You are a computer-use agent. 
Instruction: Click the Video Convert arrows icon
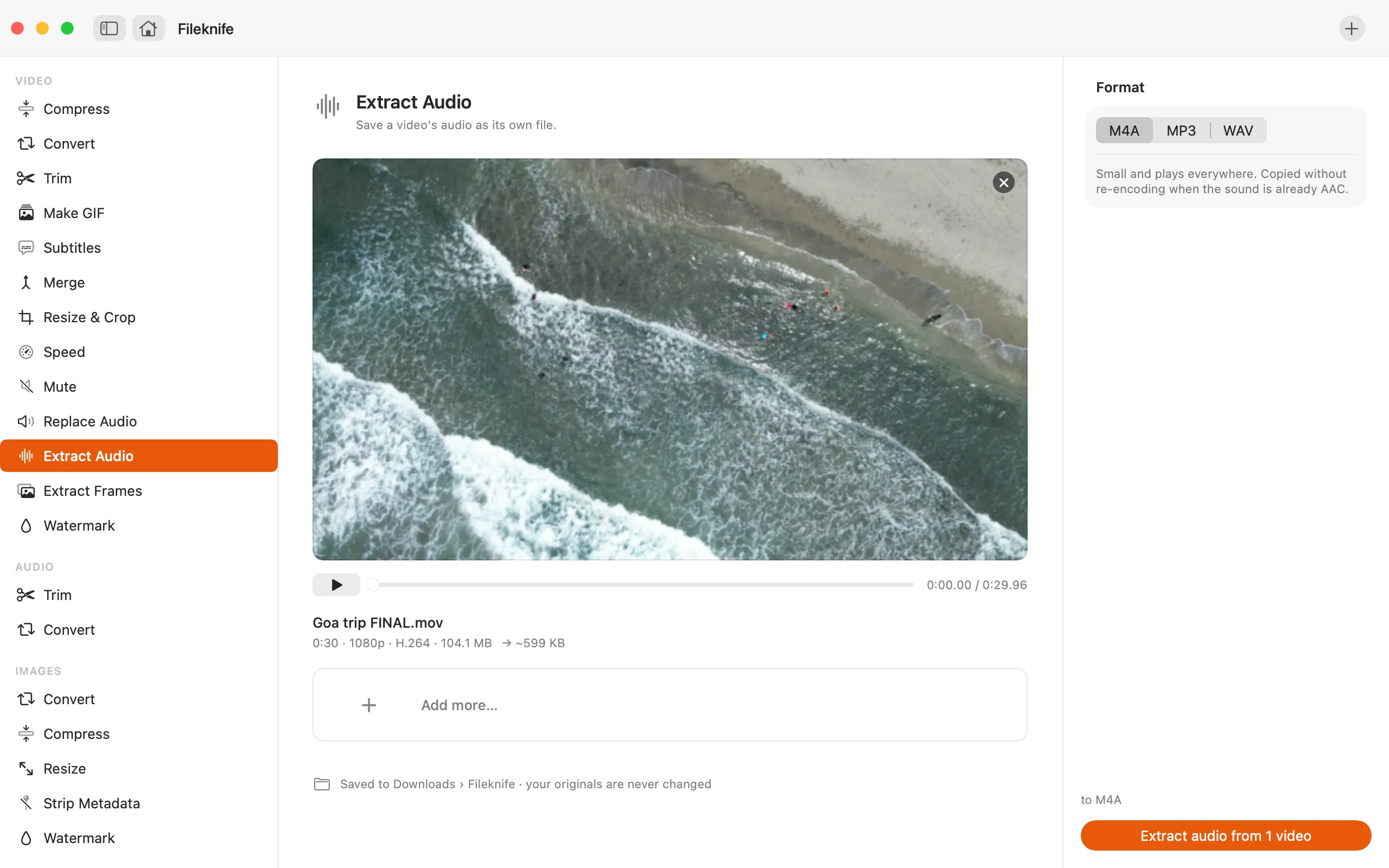point(26,144)
